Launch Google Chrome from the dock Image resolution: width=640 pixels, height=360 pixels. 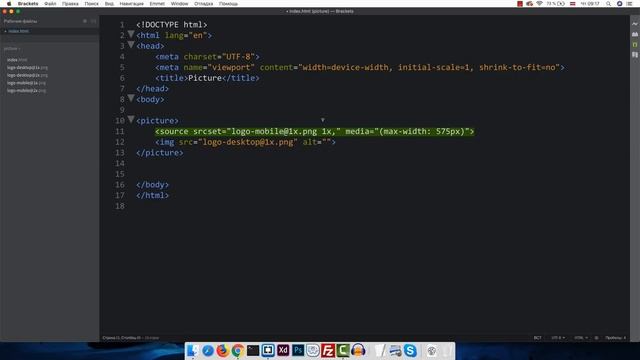click(x=238, y=351)
